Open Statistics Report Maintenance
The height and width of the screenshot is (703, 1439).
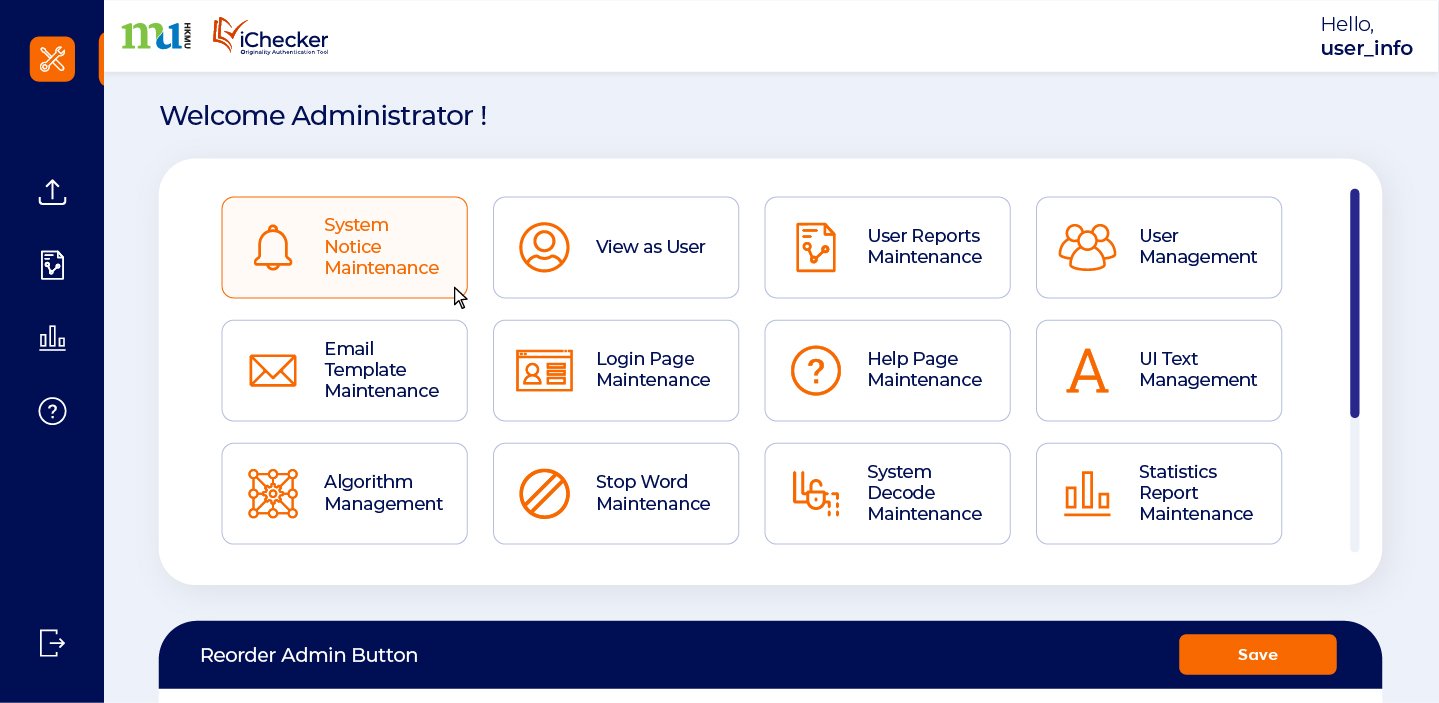pyautogui.click(x=1159, y=494)
